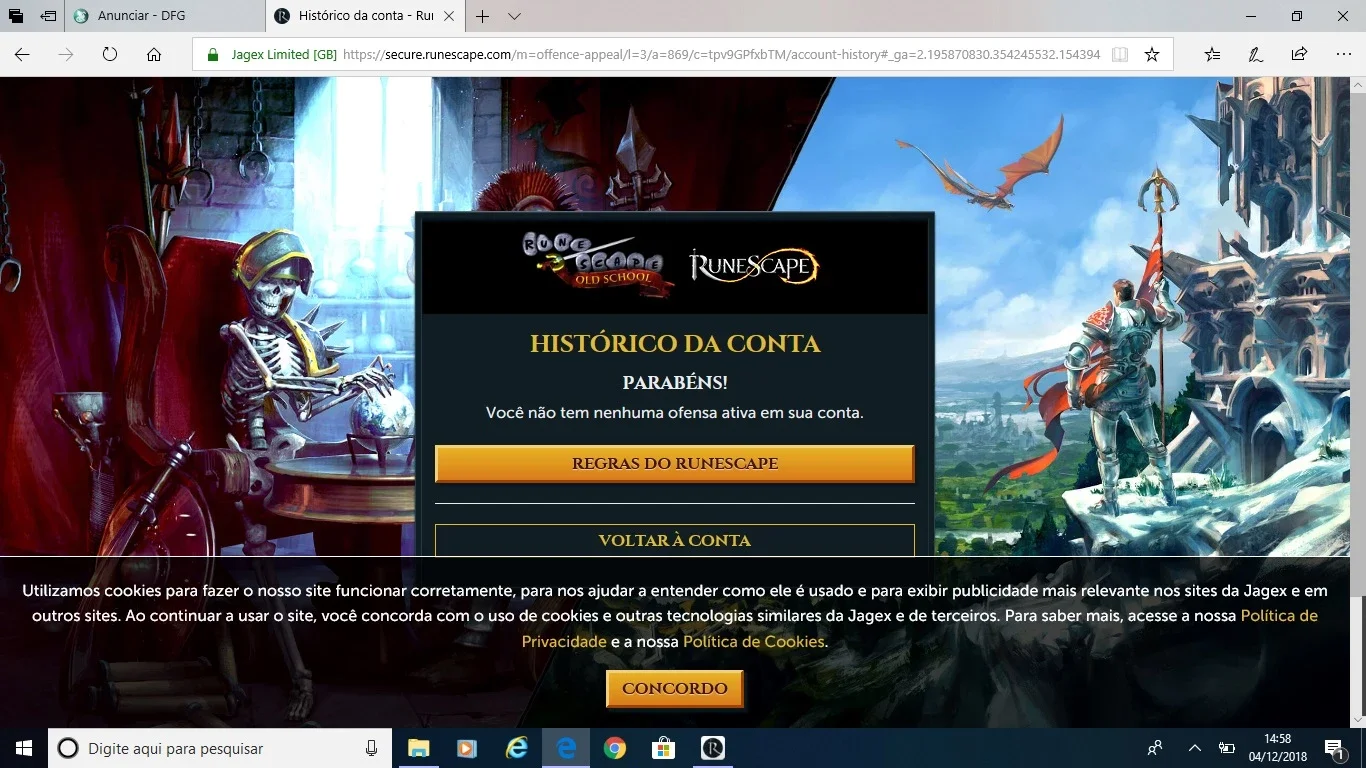Switch to the Anunciar - DFG tab
This screenshot has width=1366, height=768.
(164, 16)
